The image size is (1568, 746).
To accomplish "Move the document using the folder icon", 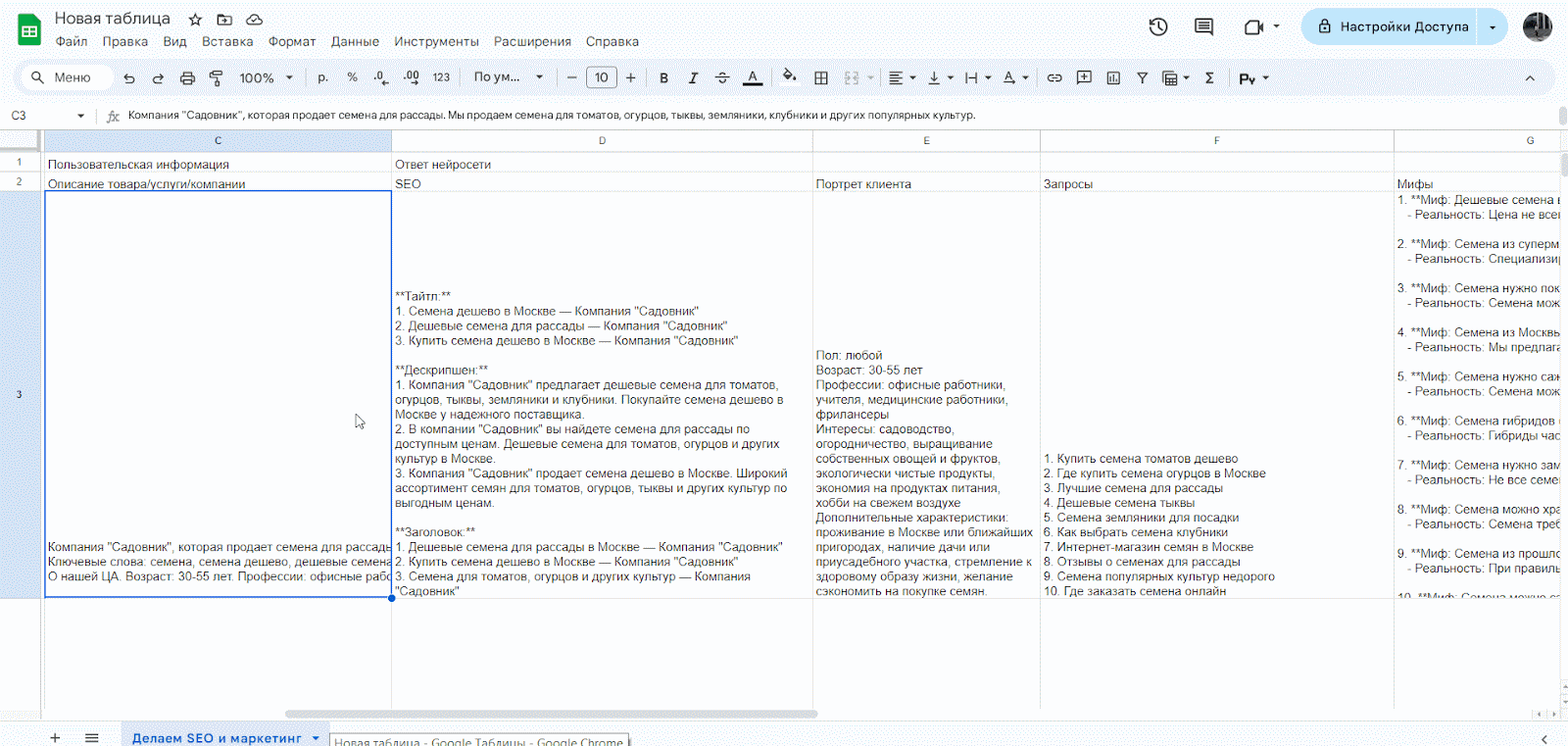I will 224,20.
